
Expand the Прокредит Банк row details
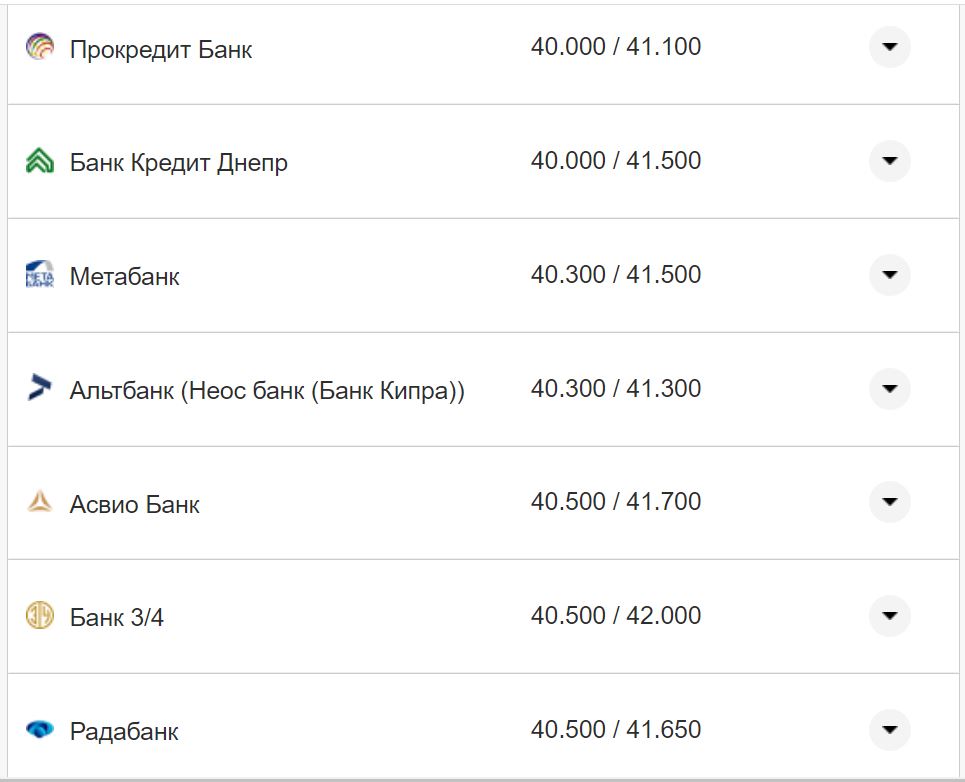[x=889, y=47]
